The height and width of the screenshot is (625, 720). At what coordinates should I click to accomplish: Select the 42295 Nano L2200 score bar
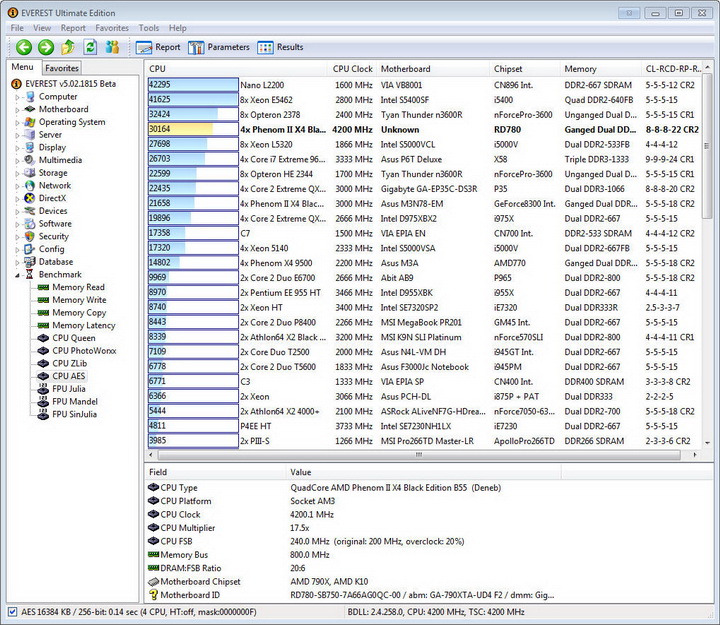(x=193, y=85)
